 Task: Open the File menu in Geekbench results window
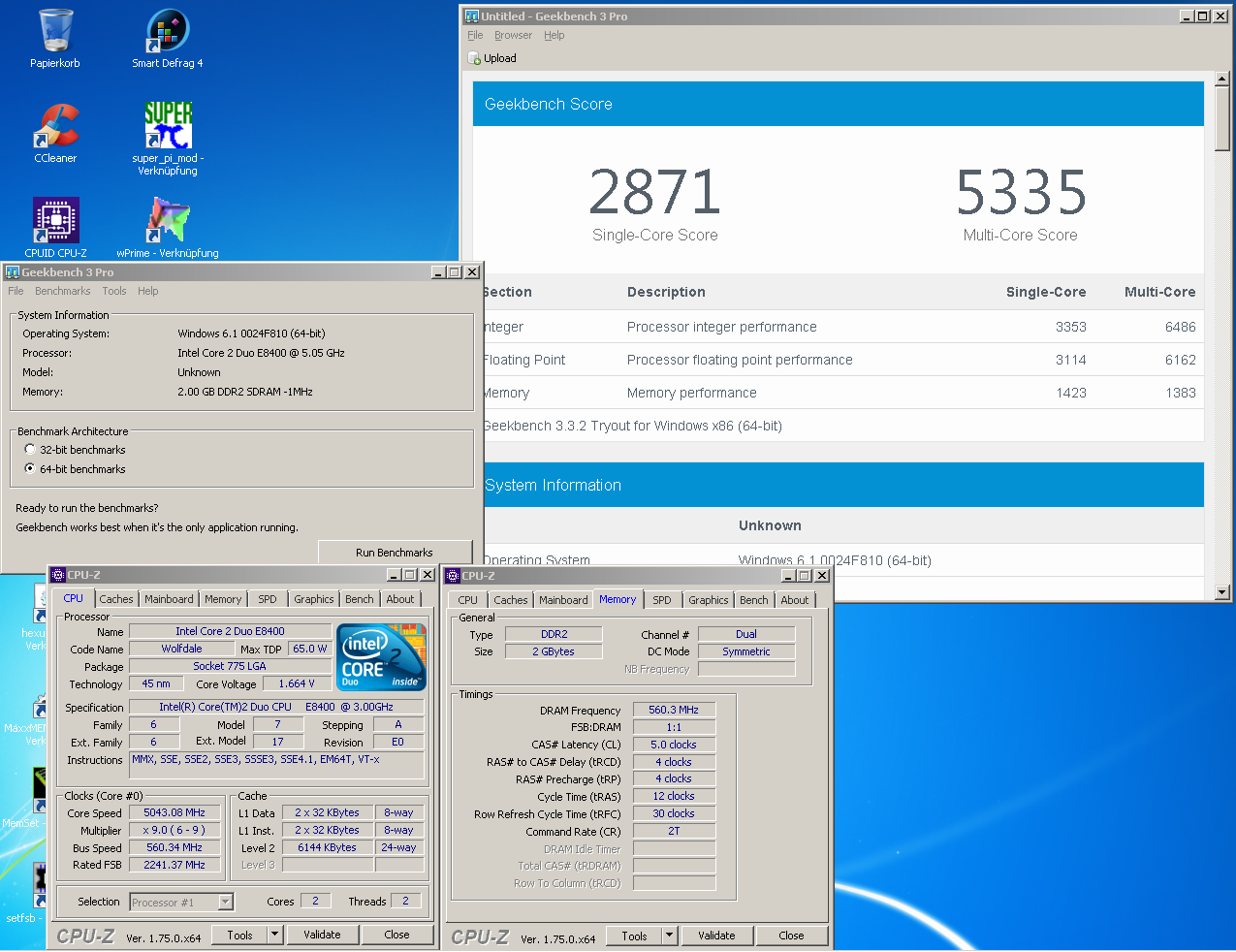coord(475,35)
